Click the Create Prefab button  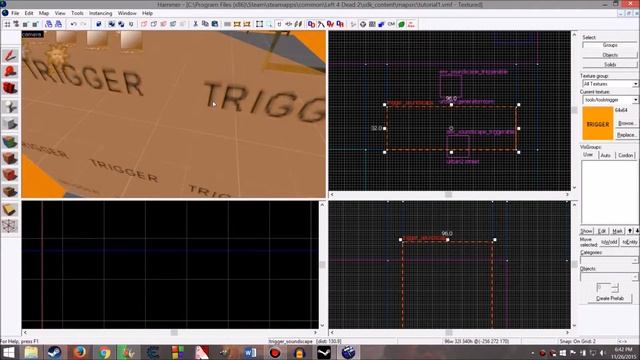pyautogui.click(x=610, y=298)
